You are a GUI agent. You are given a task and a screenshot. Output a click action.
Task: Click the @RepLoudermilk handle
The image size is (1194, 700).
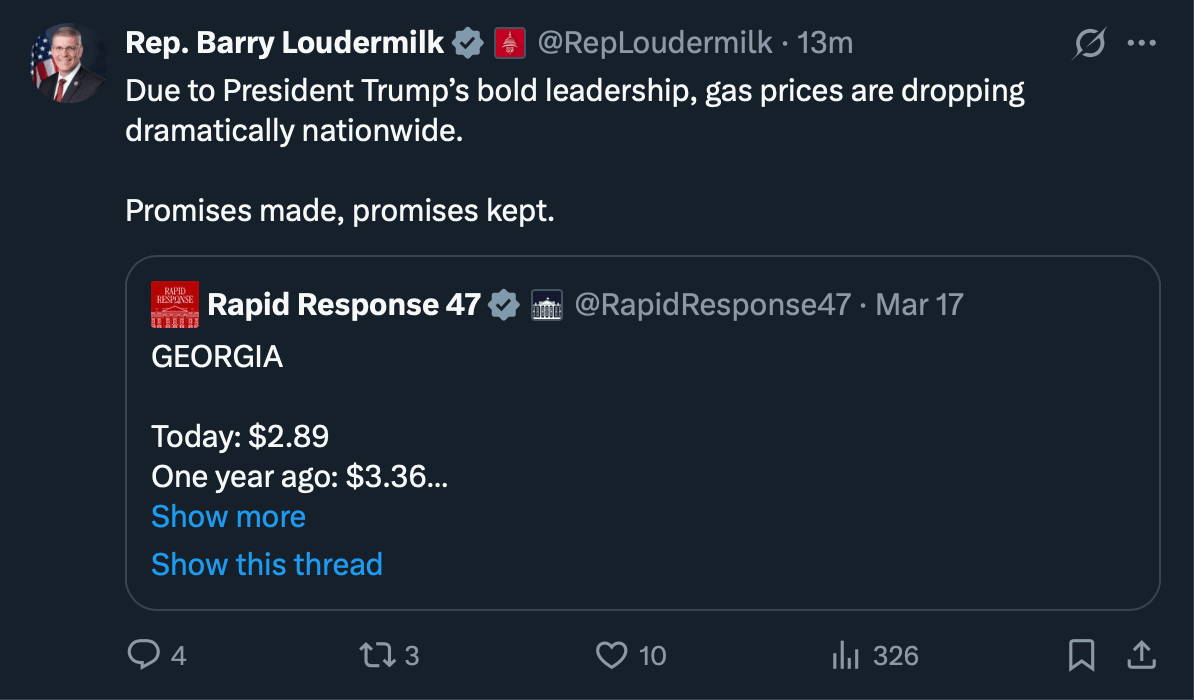(x=655, y=43)
